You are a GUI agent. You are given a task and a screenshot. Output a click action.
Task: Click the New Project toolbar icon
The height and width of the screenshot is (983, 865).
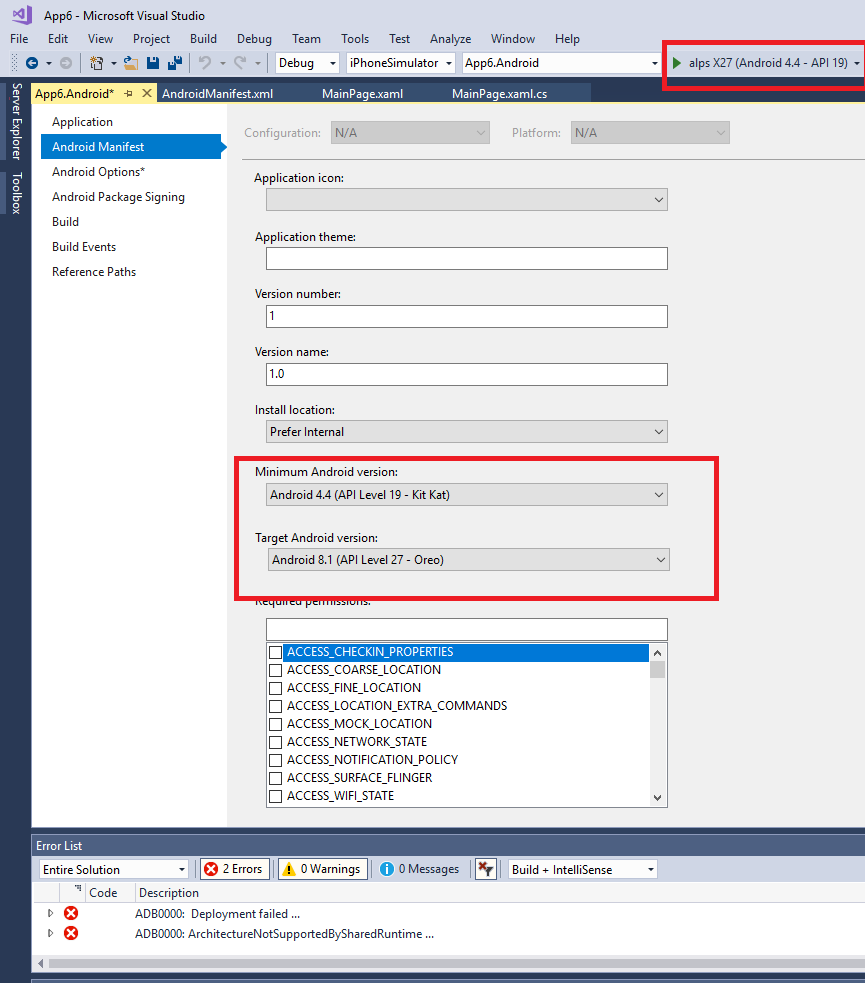(x=96, y=63)
